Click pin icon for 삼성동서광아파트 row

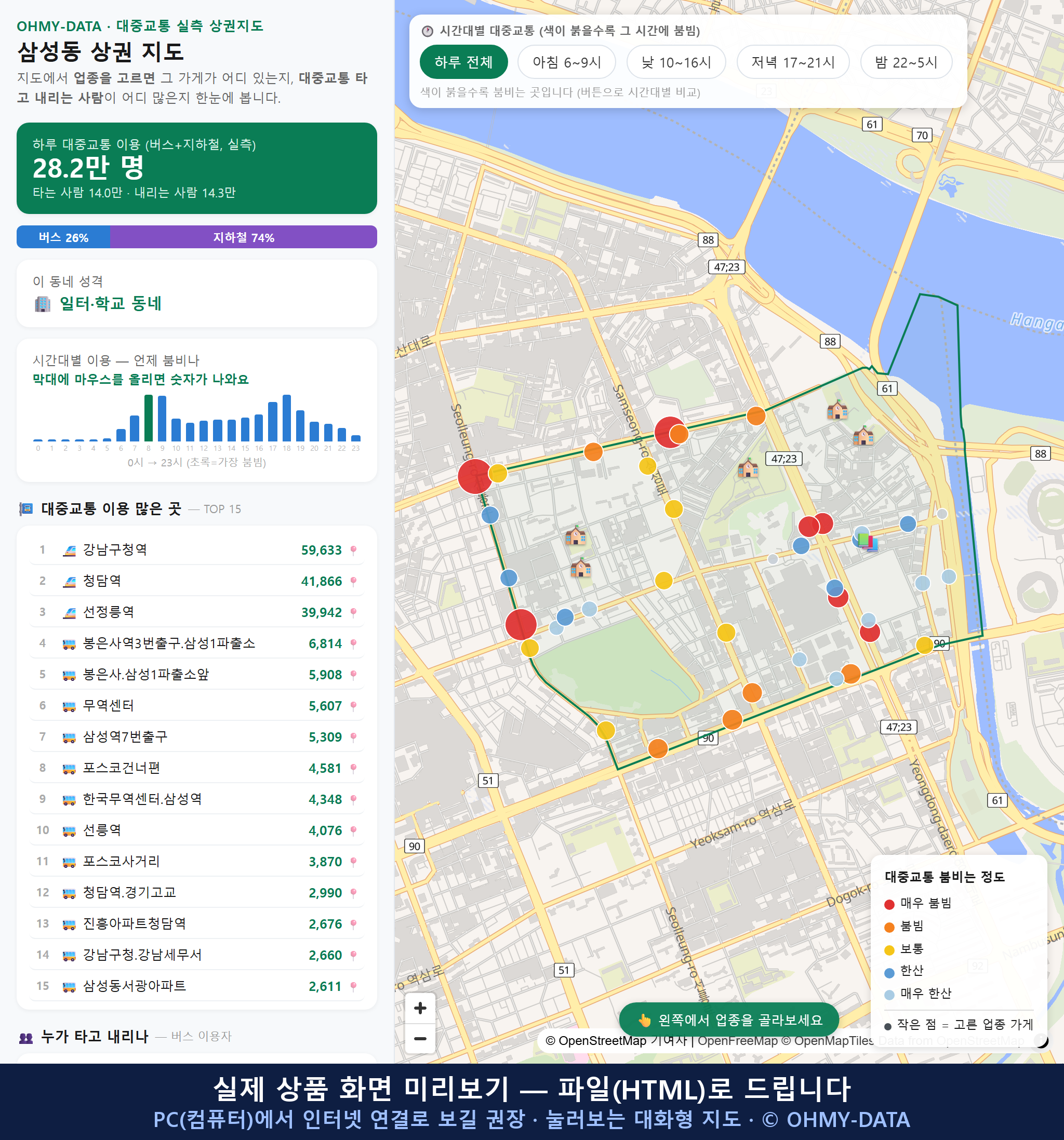coord(353,986)
